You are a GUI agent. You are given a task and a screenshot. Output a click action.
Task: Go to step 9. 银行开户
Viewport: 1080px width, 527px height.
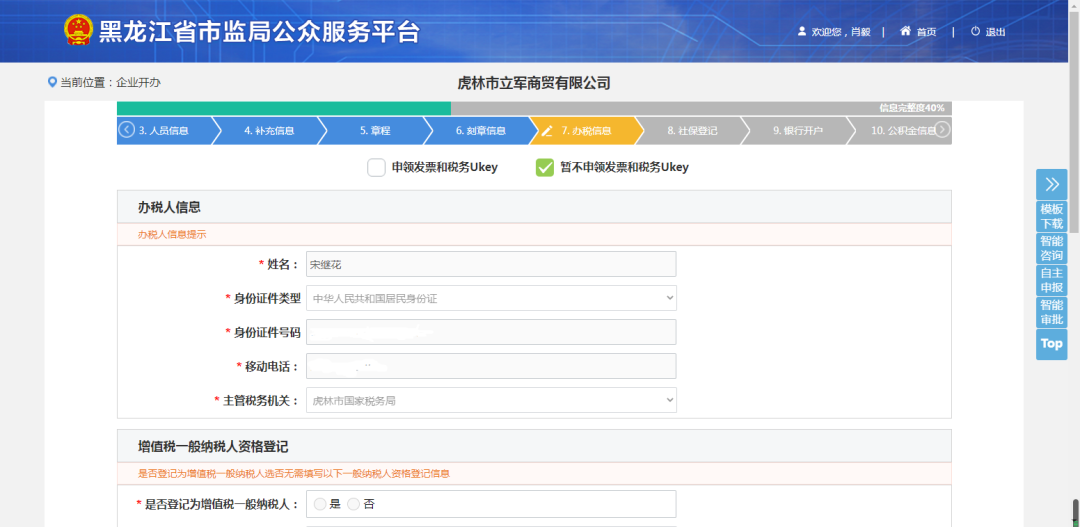[x=798, y=131]
